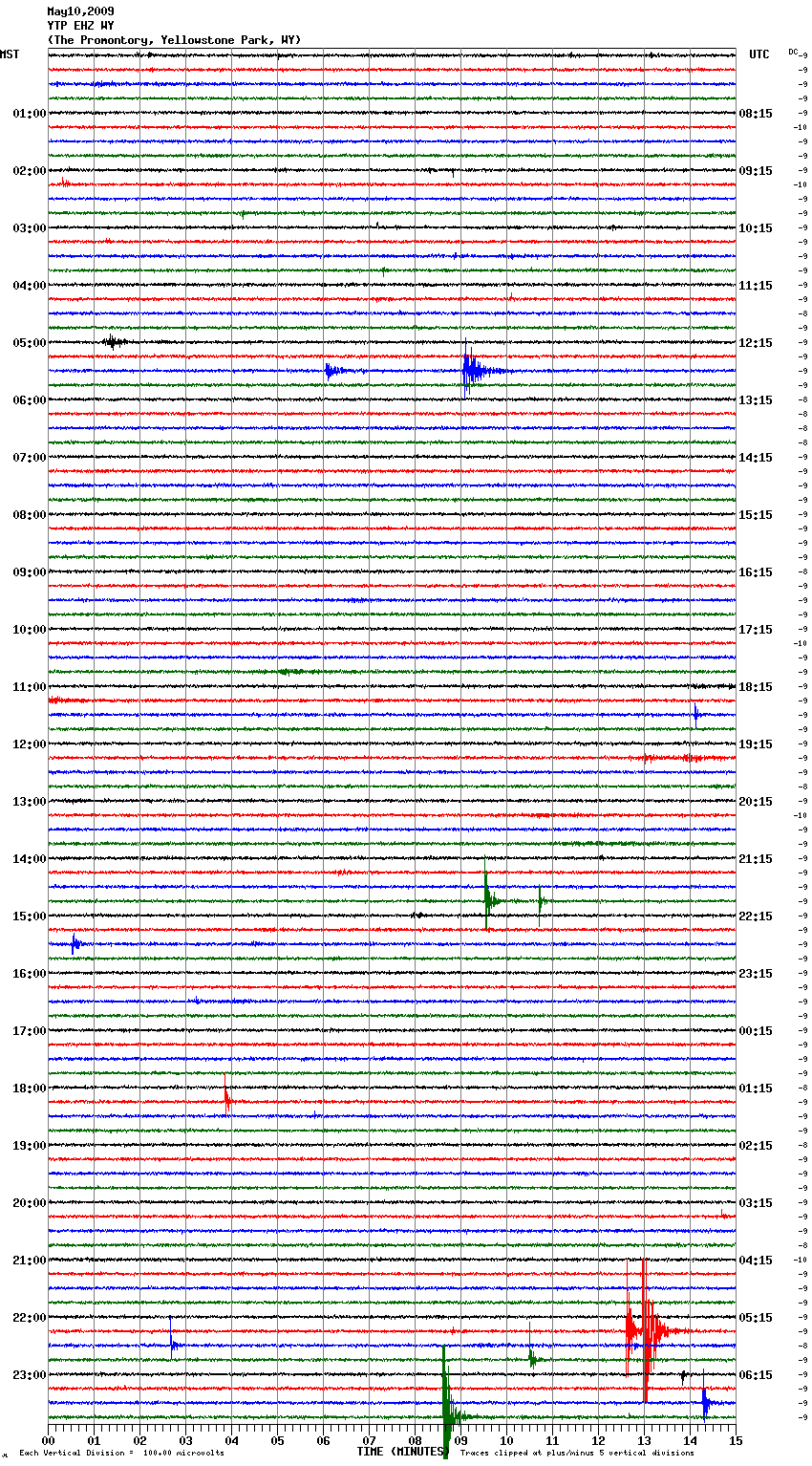Image resolution: width=812 pixels, height=1466 pixels.
Task: Click the Traces clipped at plus/minus 5 note
Action: 577,1453
